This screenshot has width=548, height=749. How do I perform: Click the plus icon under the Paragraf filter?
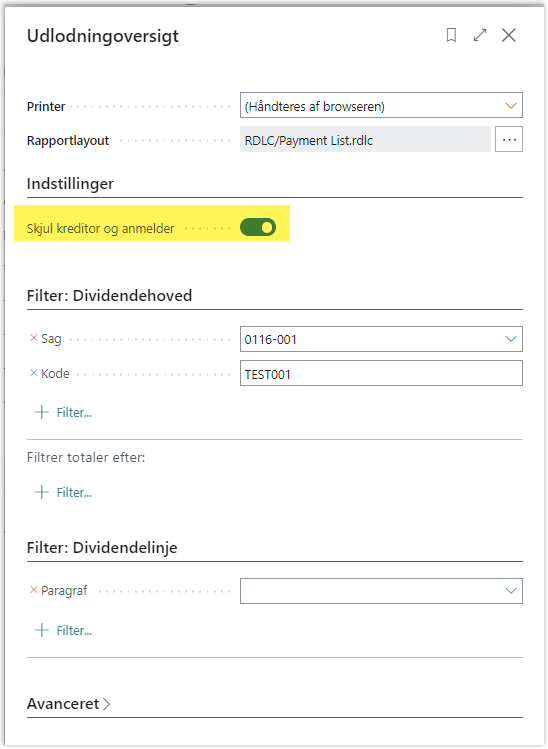pyautogui.click(x=42, y=630)
